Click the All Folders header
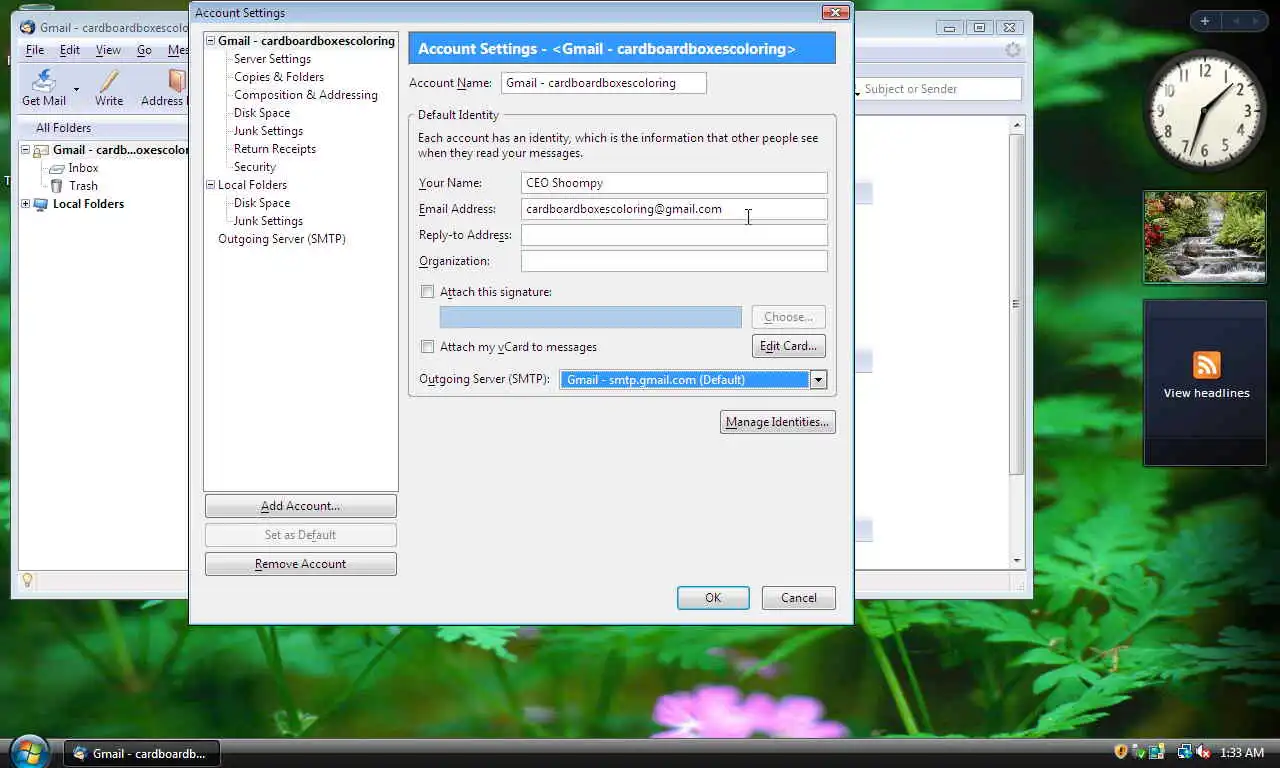Image resolution: width=1280 pixels, height=768 pixels. point(63,128)
